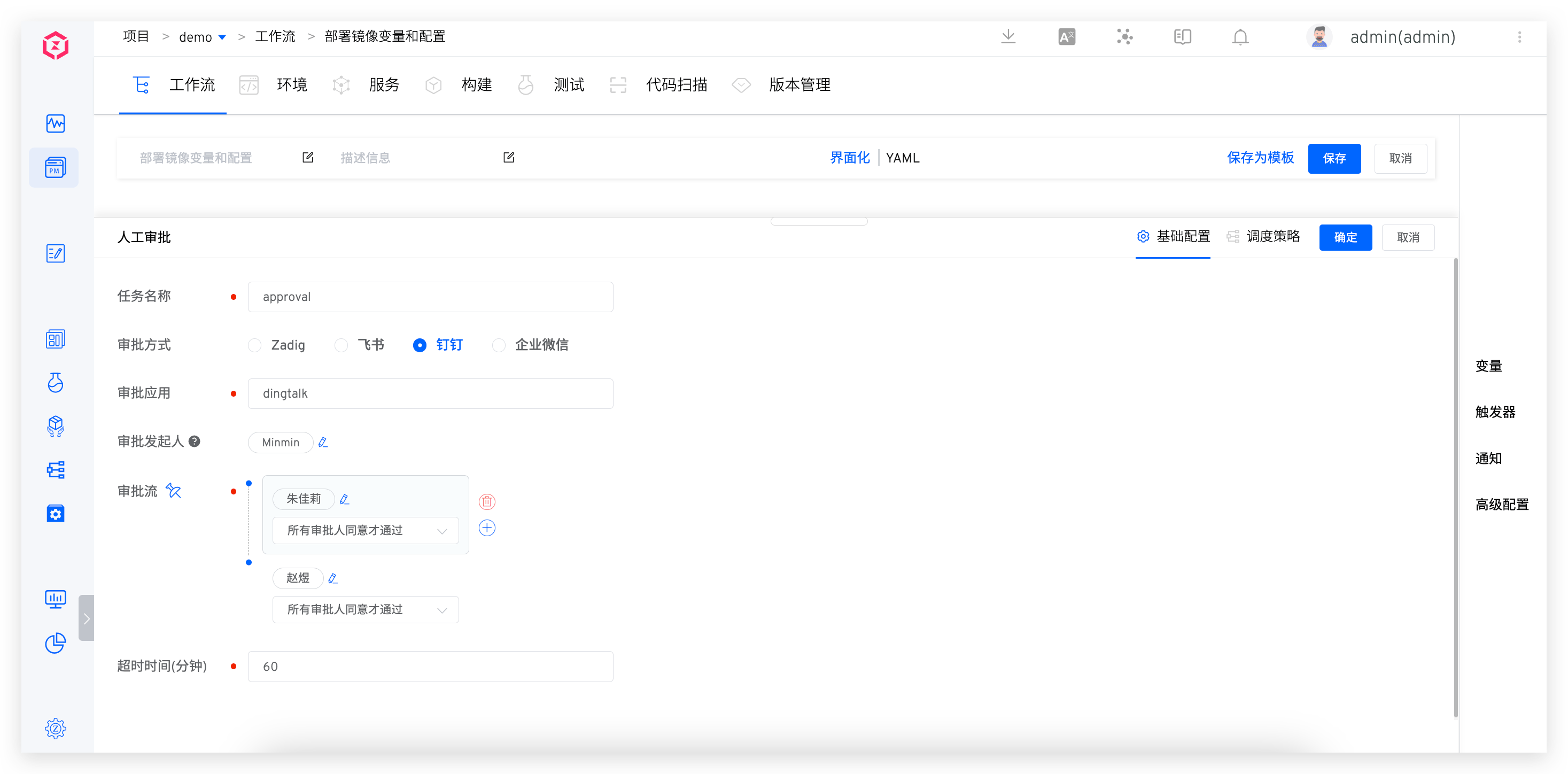Delete the 朱佳莉 approval node via trash icon
This screenshot has height=774, width=1568.
[486, 501]
